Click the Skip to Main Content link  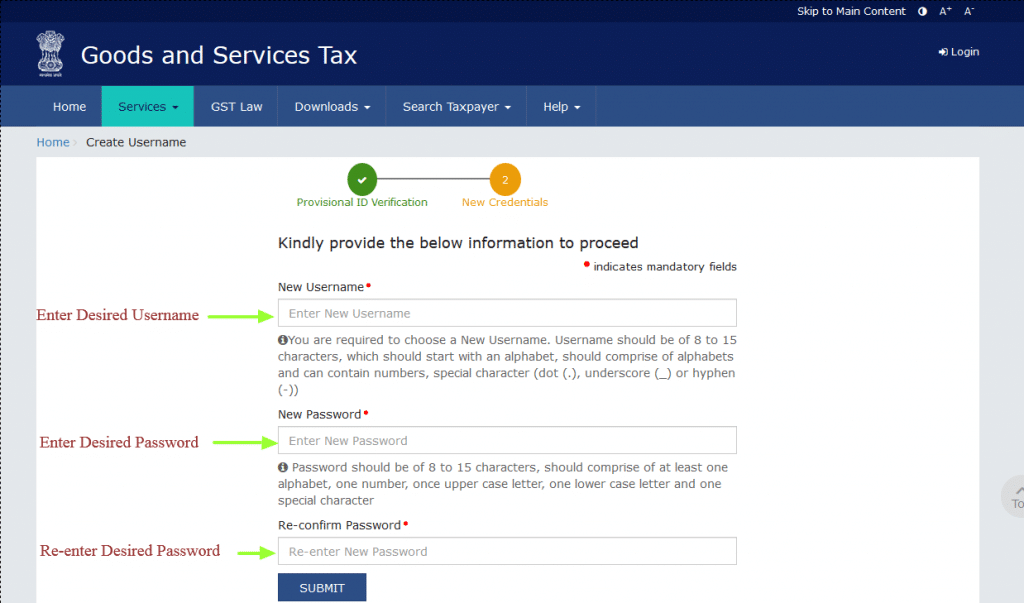(x=851, y=11)
